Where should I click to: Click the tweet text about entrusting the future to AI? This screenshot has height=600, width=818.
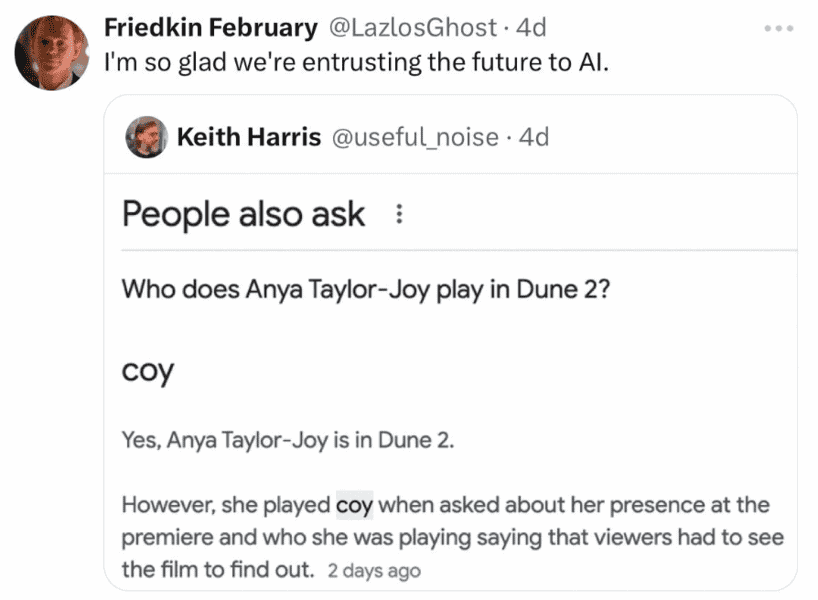pos(357,63)
